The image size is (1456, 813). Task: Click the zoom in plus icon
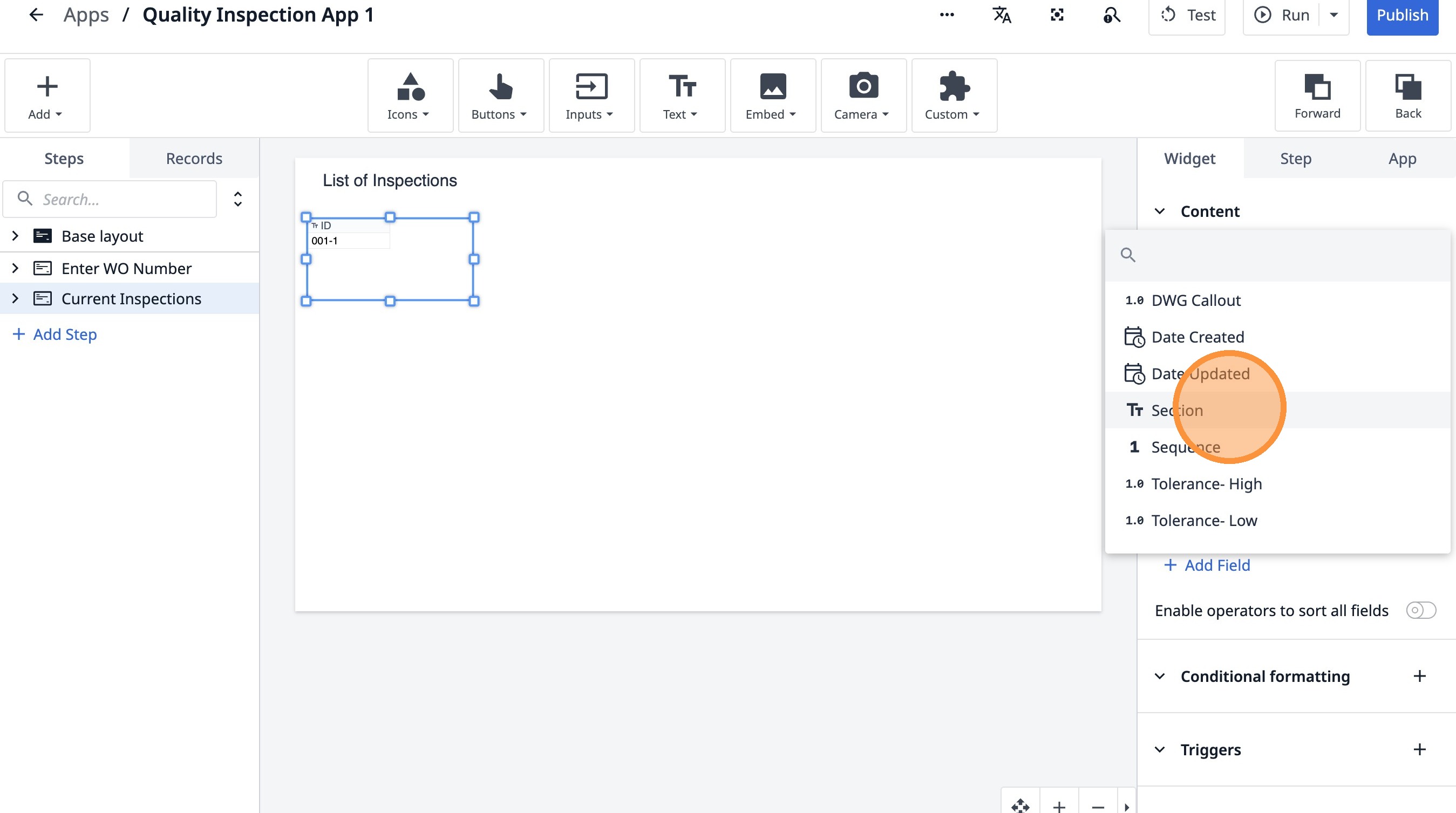click(x=1059, y=806)
